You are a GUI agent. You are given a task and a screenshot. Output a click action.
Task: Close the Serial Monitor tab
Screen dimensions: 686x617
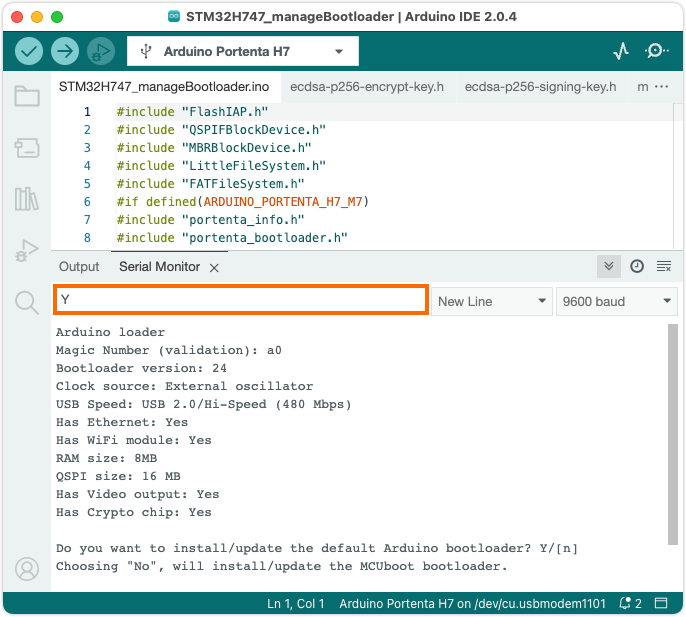[214, 268]
